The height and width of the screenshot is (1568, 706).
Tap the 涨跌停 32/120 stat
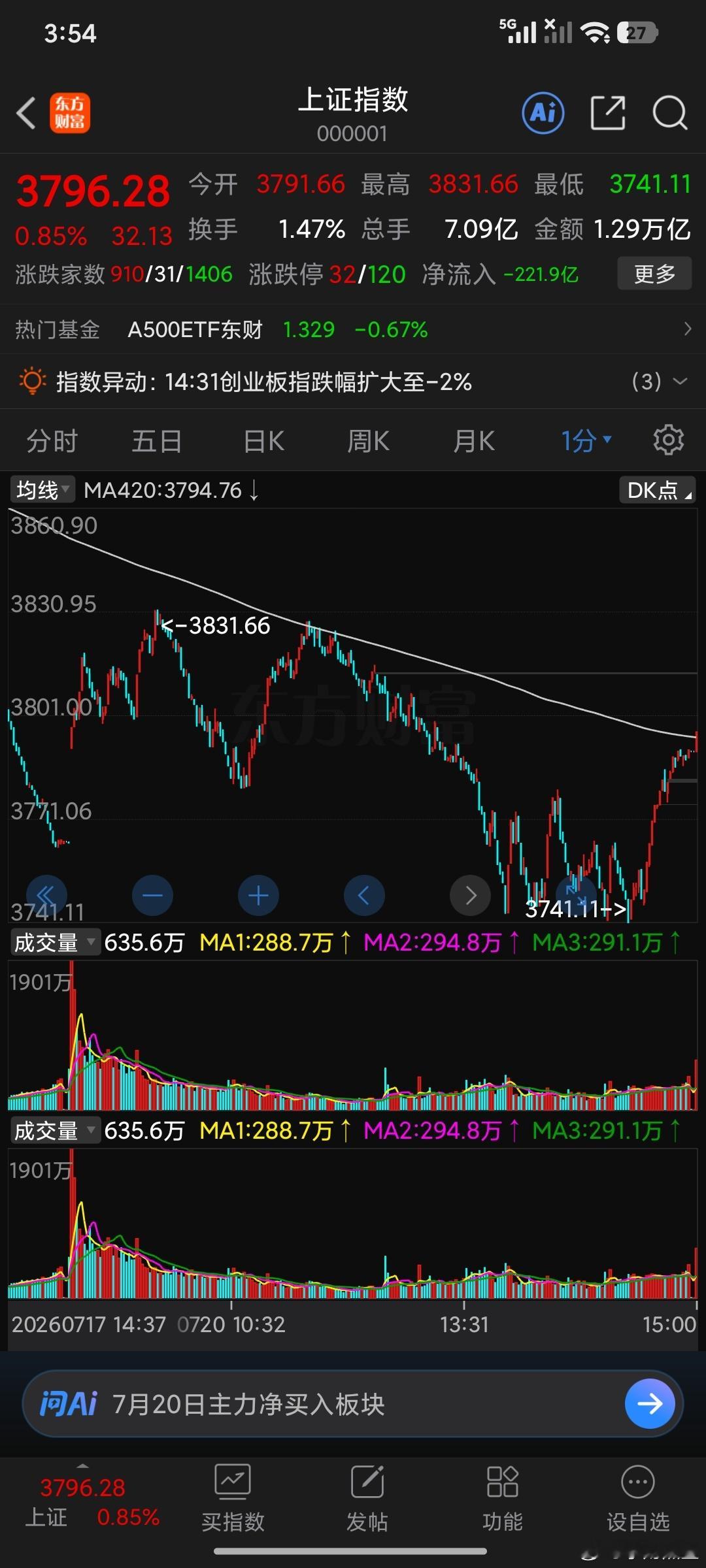(327, 274)
